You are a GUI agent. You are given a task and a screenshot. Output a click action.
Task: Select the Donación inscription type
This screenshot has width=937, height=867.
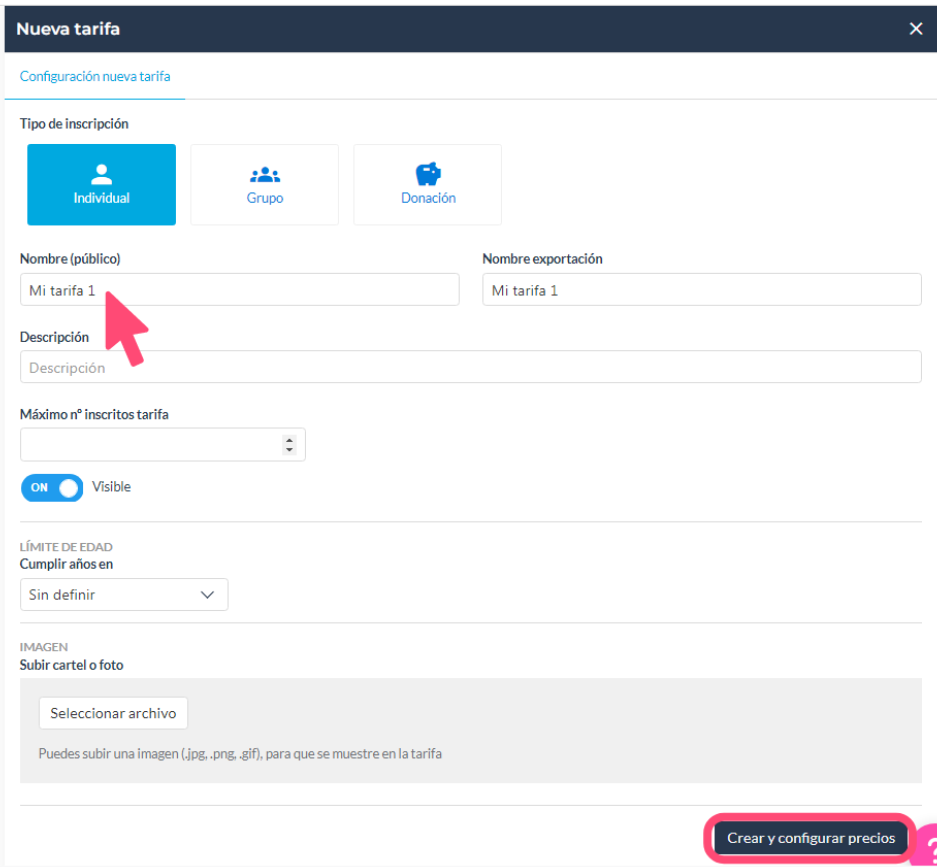(x=428, y=185)
